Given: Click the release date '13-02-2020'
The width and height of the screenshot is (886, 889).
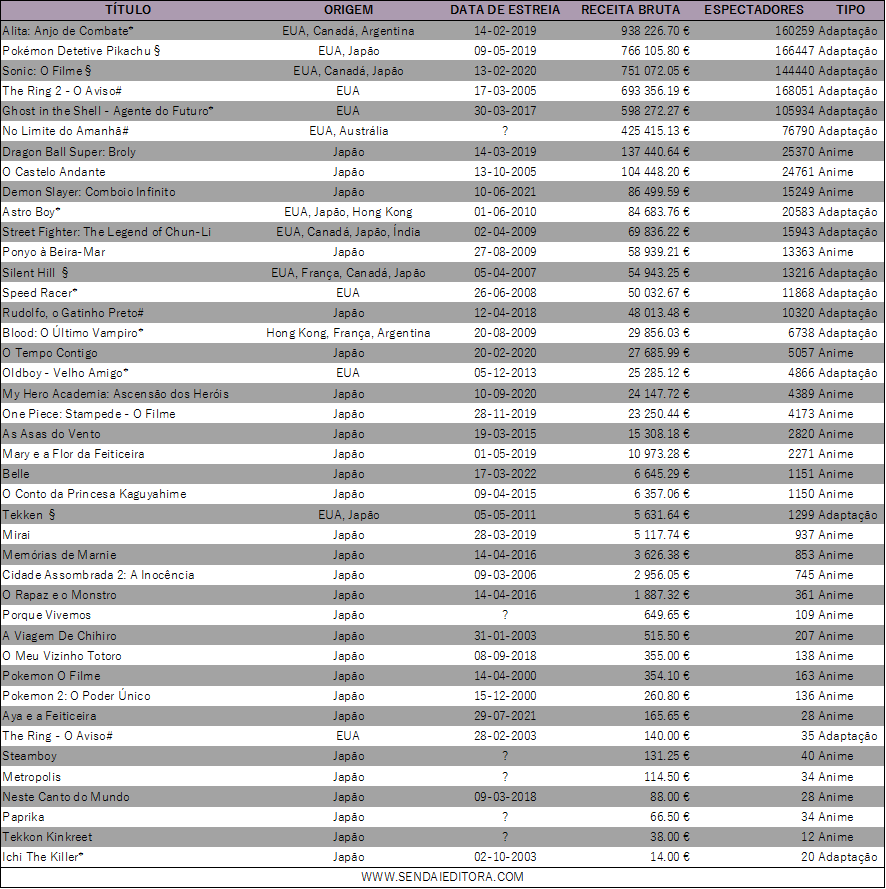Looking at the screenshot, I should 505,71.
